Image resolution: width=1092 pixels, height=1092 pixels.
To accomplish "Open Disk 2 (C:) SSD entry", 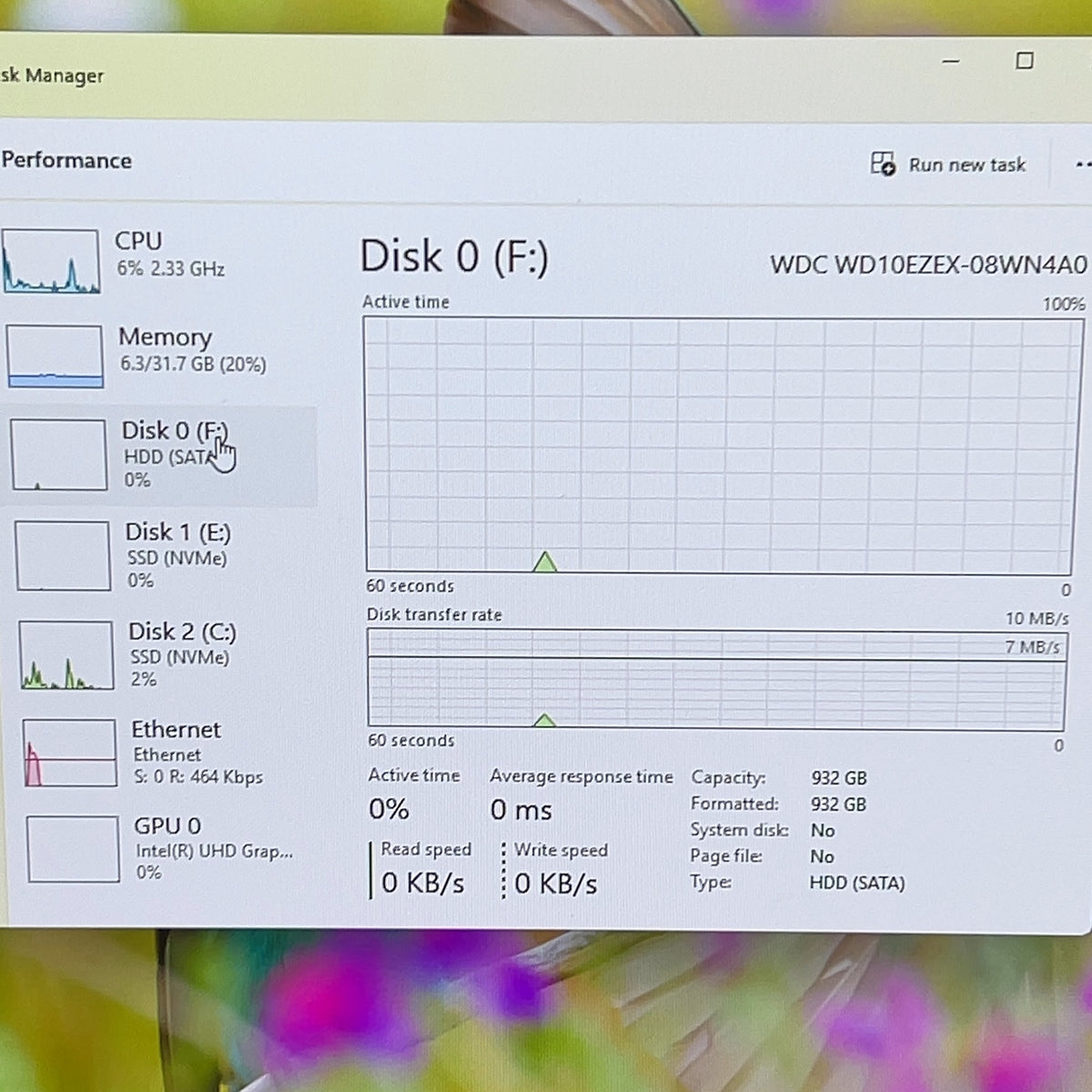I will tap(164, 654).
